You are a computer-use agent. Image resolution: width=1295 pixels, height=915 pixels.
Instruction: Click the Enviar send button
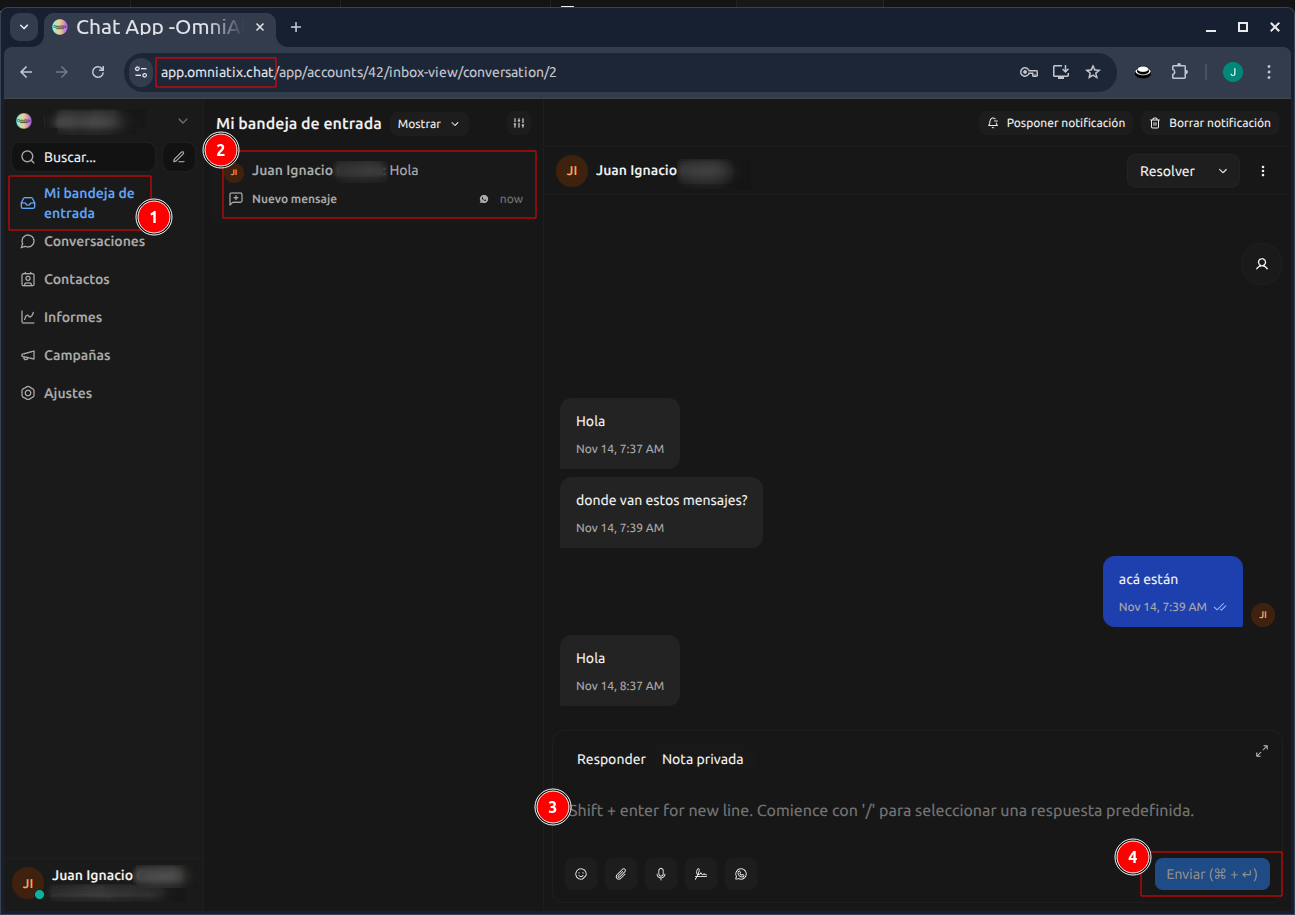1212,874
